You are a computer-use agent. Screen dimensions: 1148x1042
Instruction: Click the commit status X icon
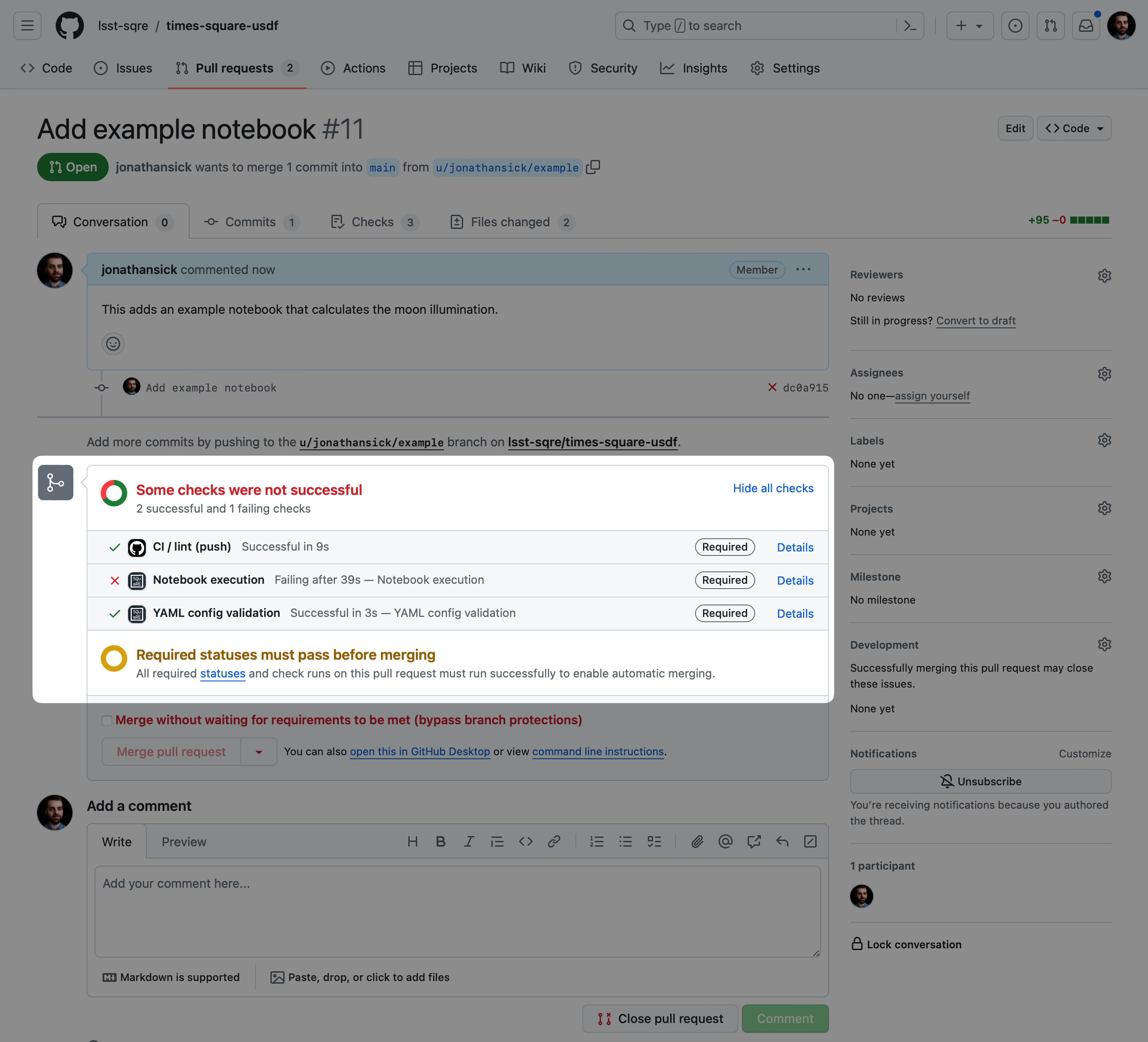(771, 388)
